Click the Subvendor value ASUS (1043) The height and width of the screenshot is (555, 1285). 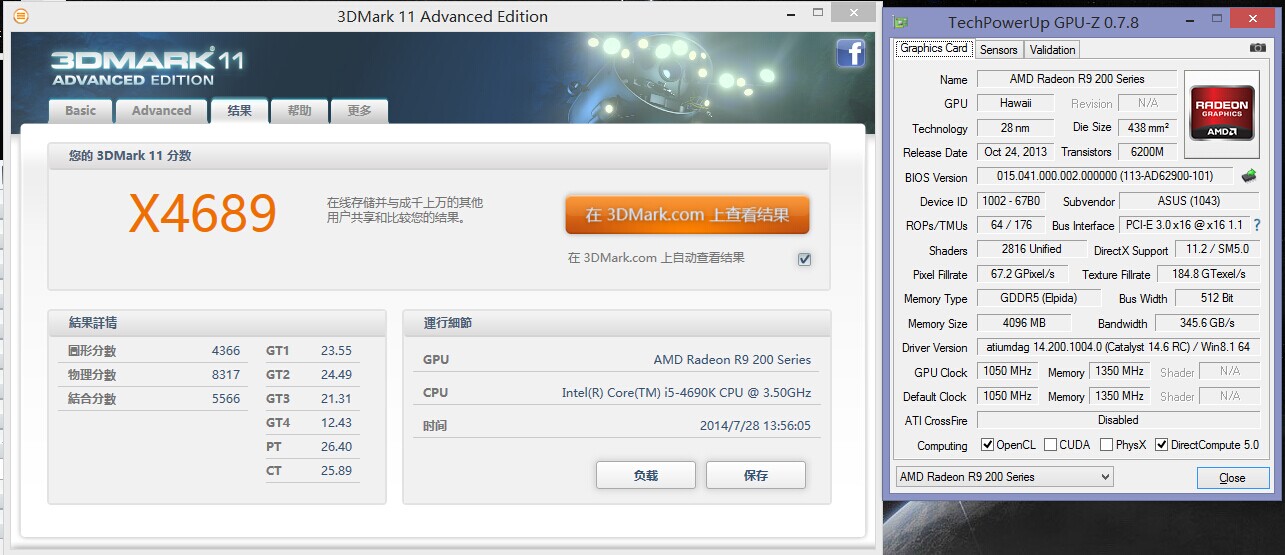click(x=1189, y=201)
